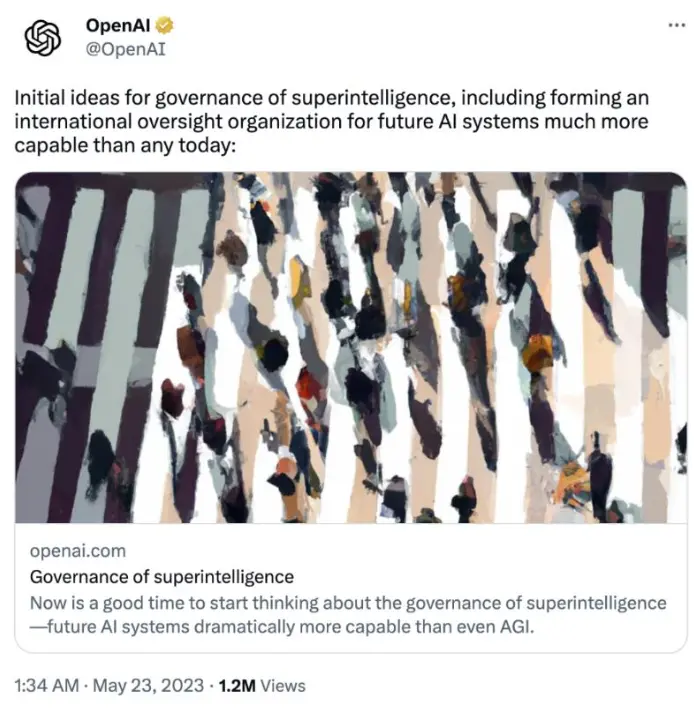Open the Governance of superintelligence card title

[x=162, y=577]
